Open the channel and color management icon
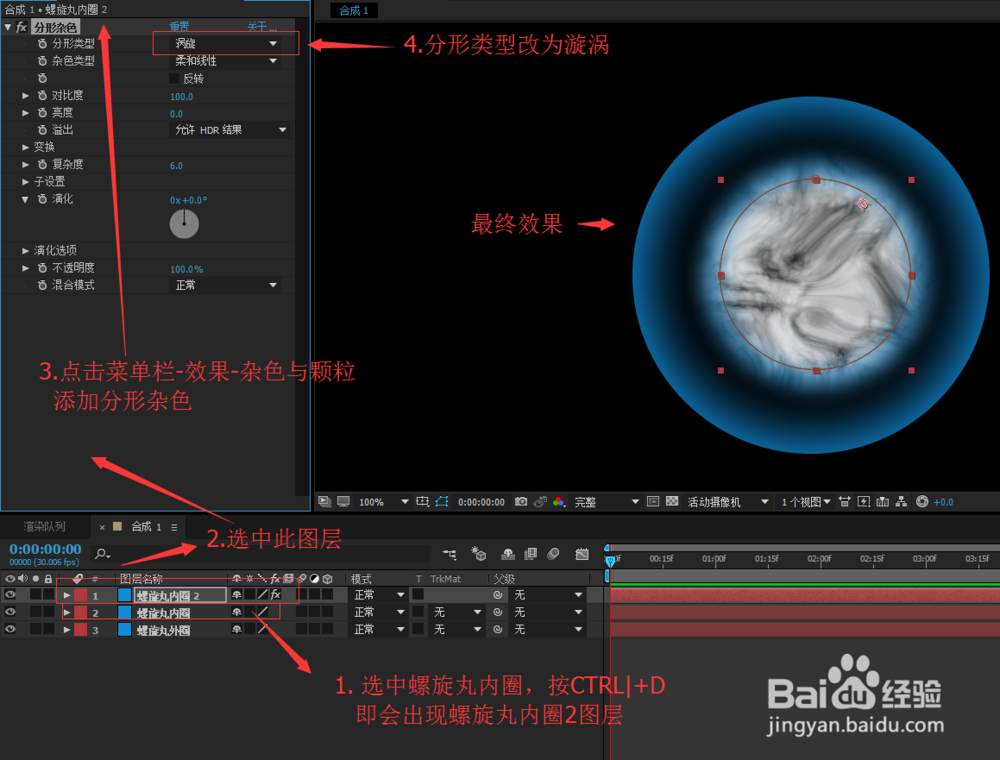1000x760 pixels. tap(560, 502)
